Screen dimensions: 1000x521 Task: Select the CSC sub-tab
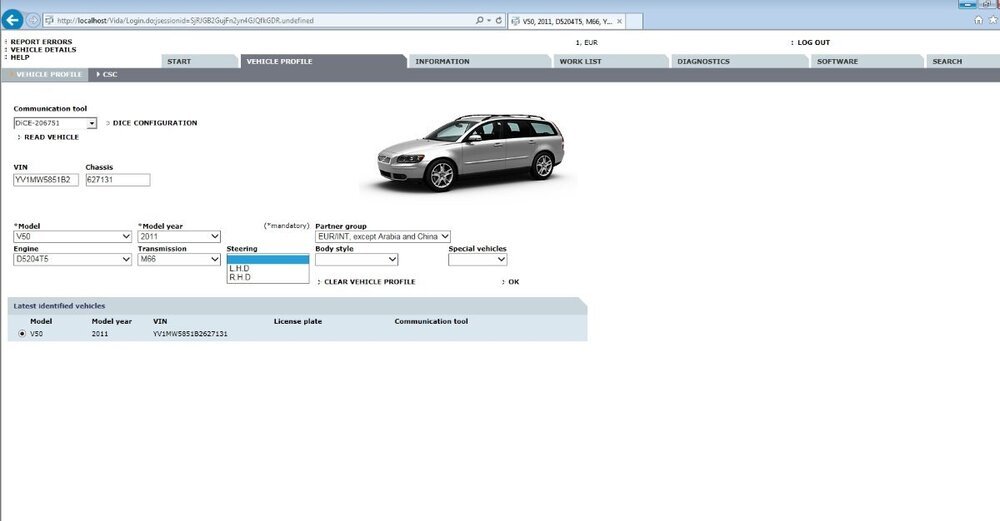(x=107, y=75)
